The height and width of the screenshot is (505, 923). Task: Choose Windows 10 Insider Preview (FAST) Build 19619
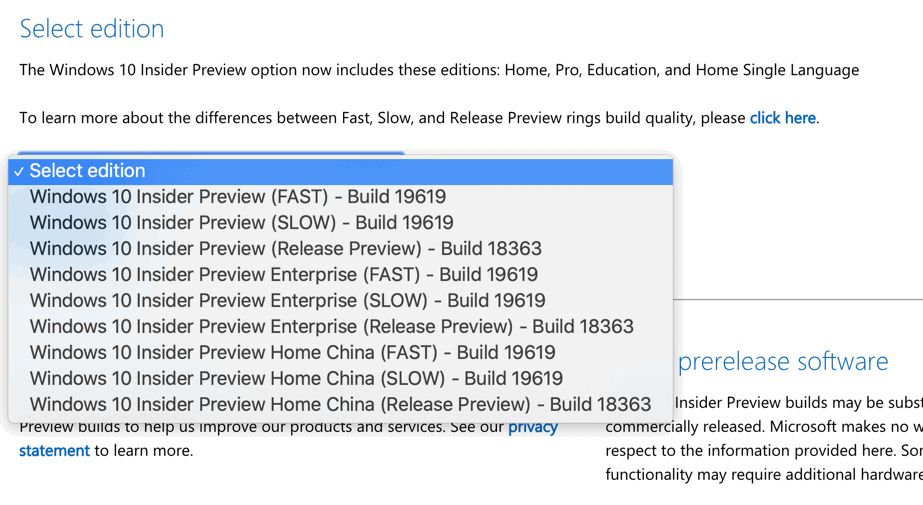[x=340, y=197]
